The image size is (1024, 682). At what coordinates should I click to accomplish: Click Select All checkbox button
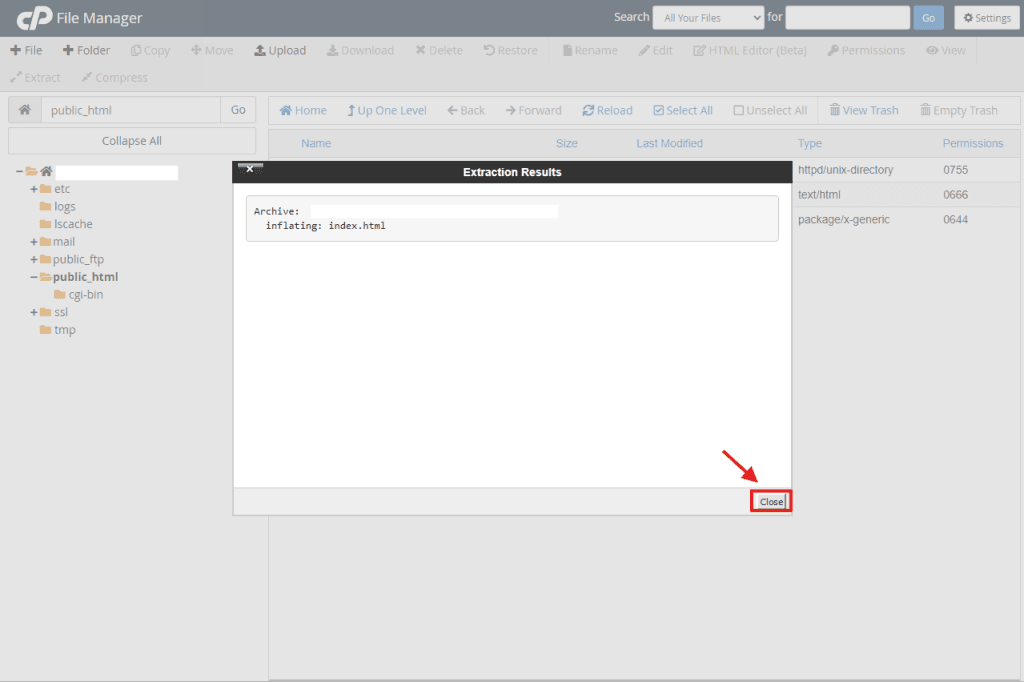[x=683, y=110]
